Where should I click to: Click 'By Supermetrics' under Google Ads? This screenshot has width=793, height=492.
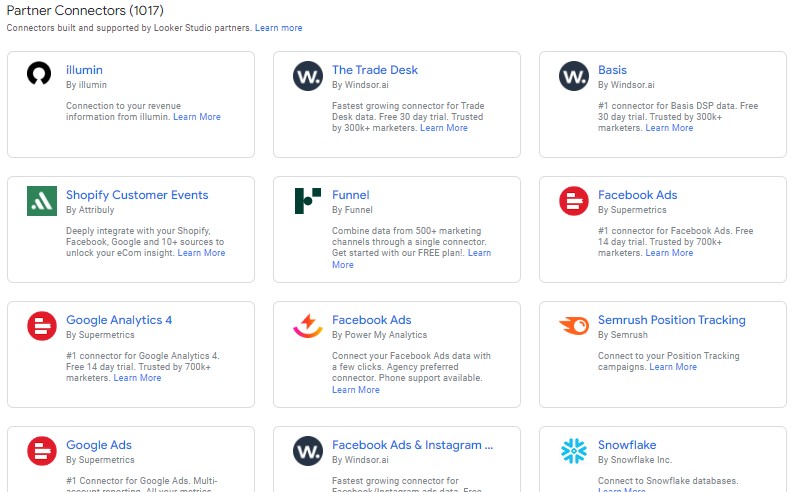click(100, 460)
